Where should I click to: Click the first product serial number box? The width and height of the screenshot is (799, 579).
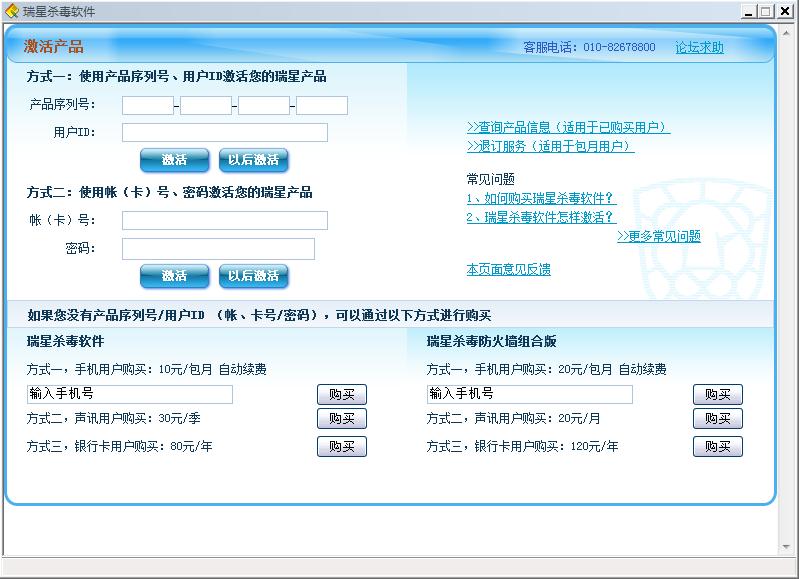148,106
